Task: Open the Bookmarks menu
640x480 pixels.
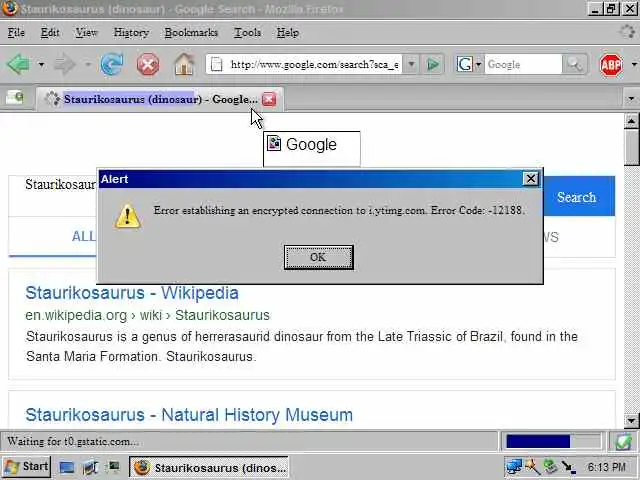Action: [x=191, y=32]
